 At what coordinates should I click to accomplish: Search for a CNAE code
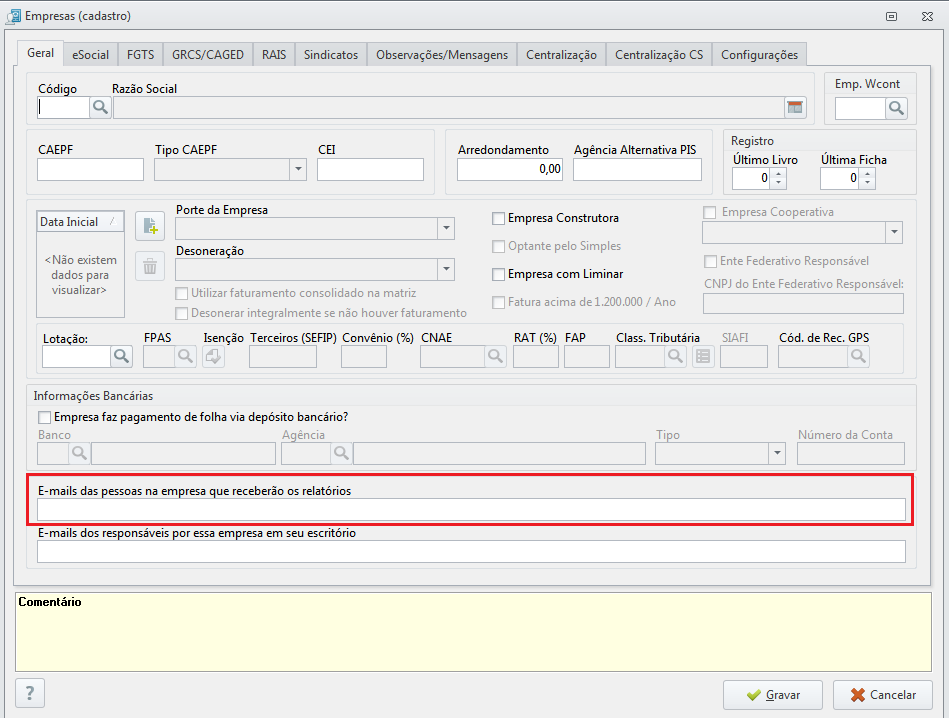(495, 356)
